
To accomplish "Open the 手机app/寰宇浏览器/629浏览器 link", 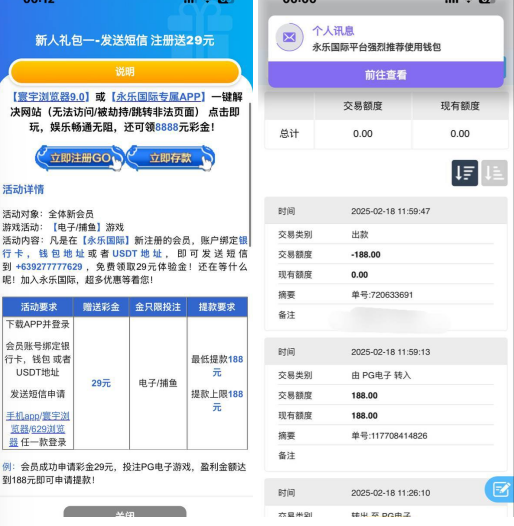I will [x=38, y=429].
